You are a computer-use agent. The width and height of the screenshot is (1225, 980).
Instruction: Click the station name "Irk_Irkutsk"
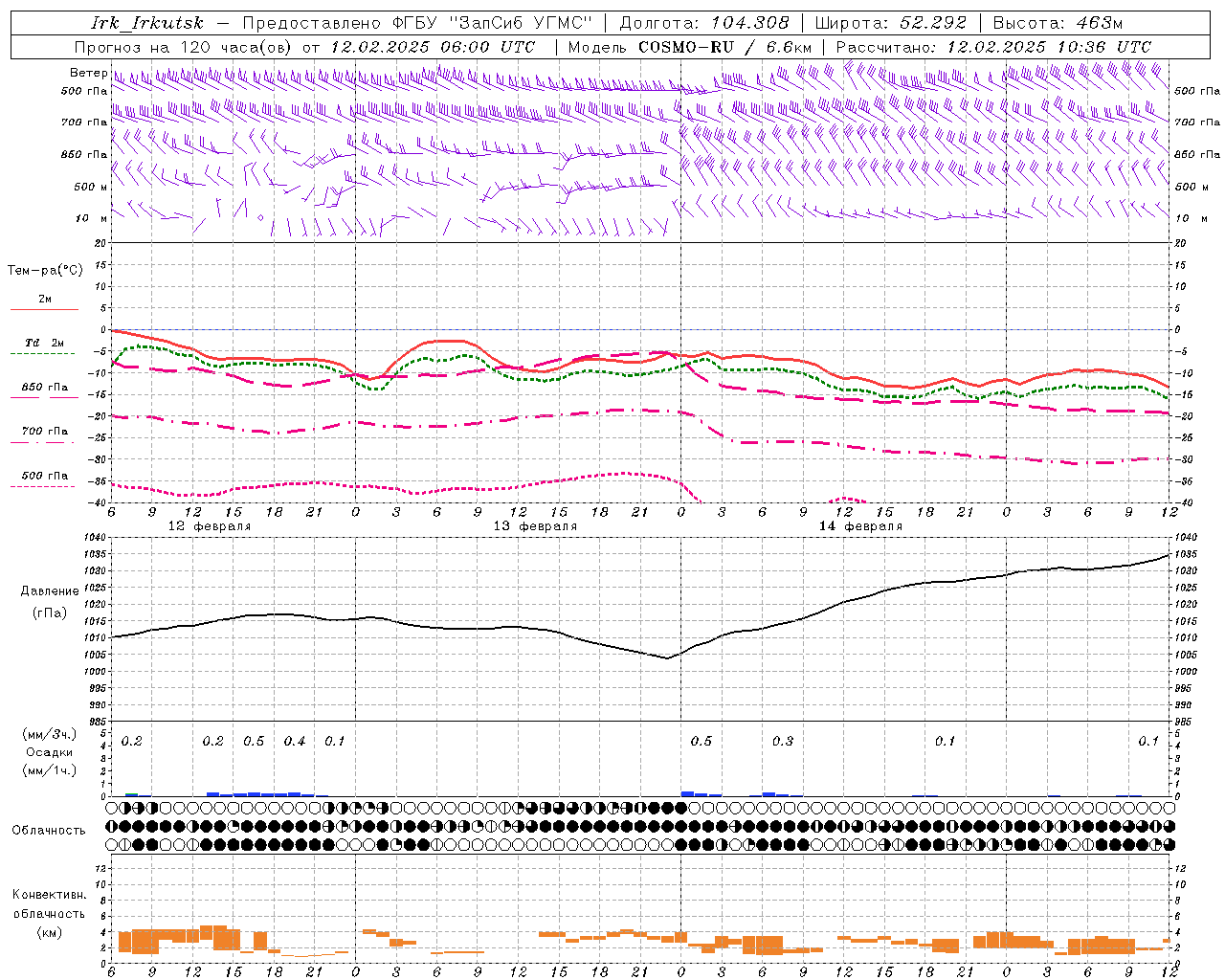point(146,23)
